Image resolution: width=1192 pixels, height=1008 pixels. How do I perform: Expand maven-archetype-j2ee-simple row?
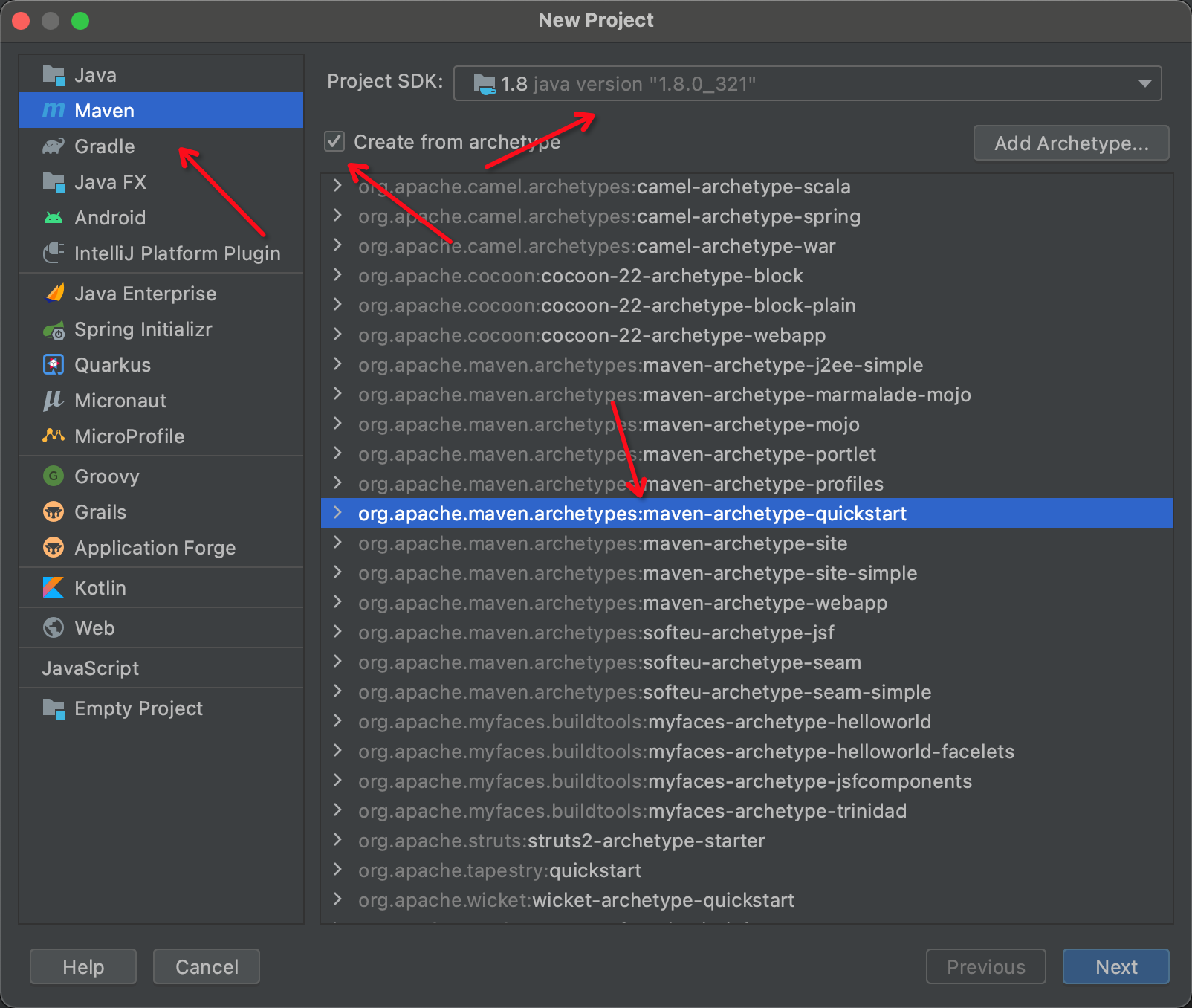point(337,364)
